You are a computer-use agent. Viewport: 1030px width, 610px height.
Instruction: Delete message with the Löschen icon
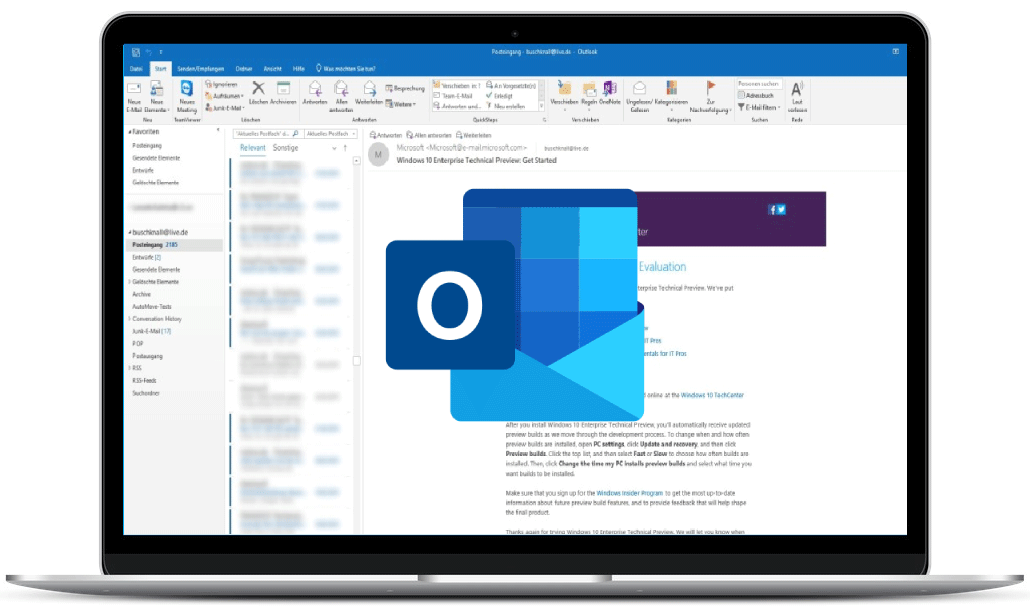[258, 88]
